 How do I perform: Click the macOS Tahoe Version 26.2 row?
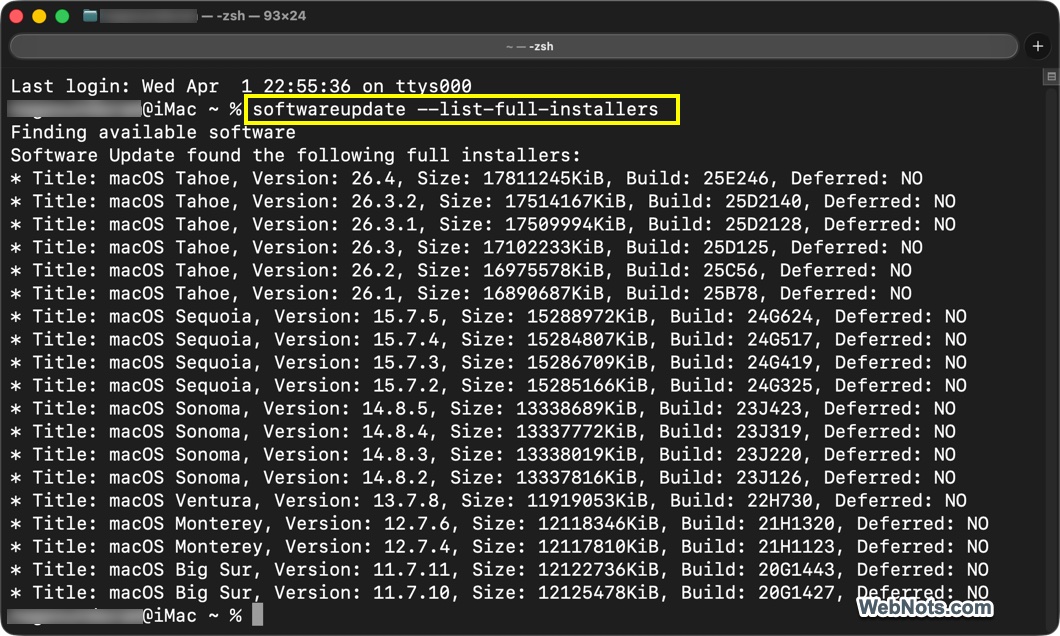pyautogui.click(x=461, y=270)
